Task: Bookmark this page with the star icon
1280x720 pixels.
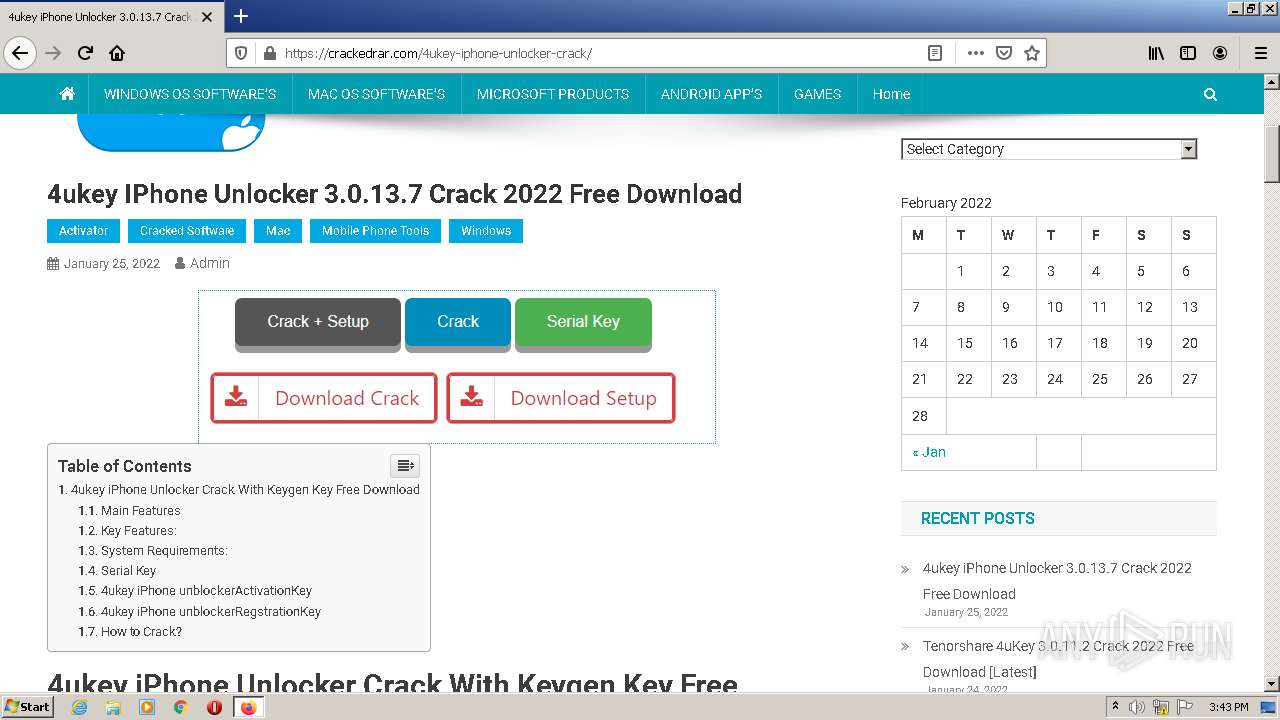Action: tap(1032, 53)
